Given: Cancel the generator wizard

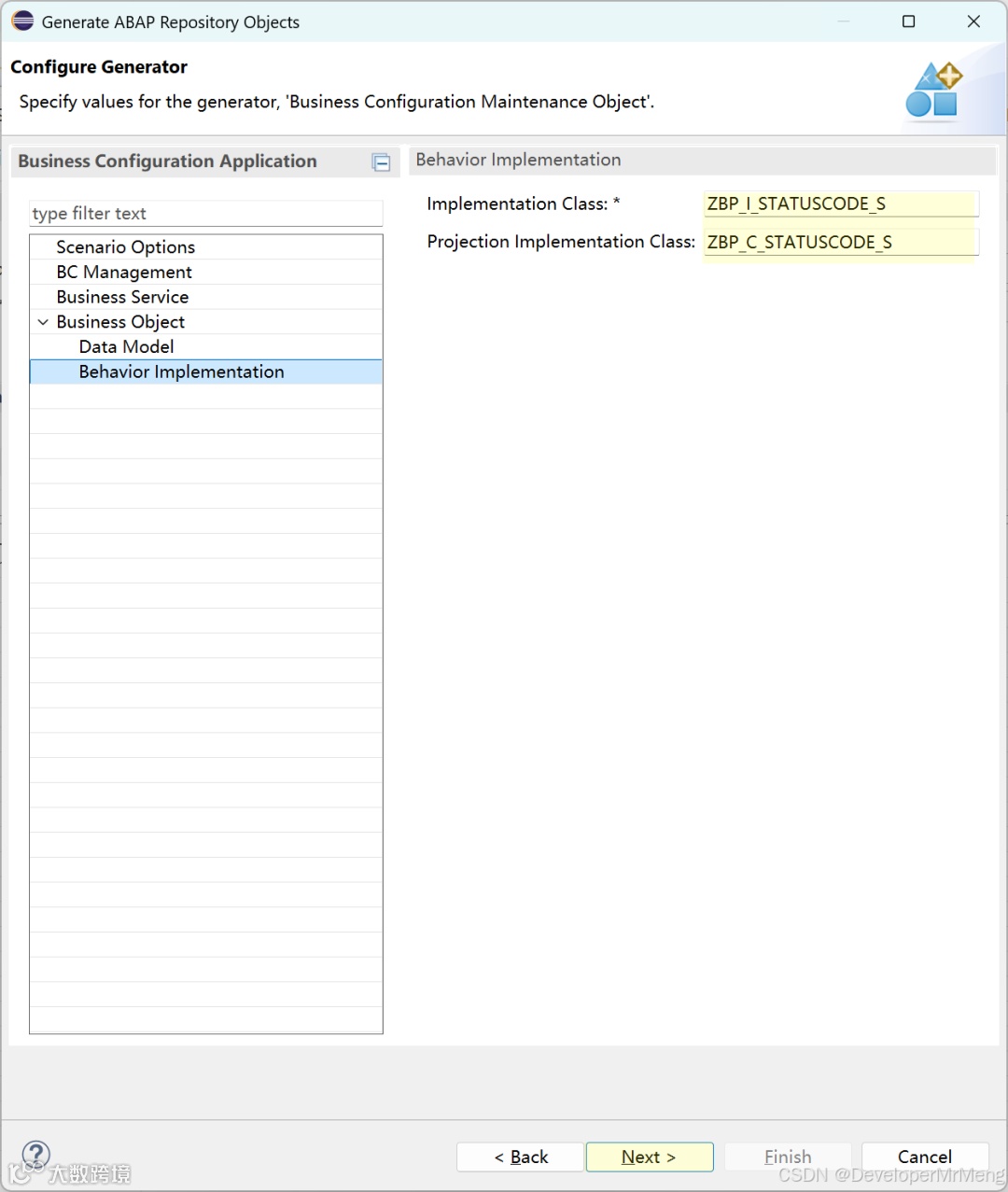Looking at the screenshot, I should [x=925, y=1157].
